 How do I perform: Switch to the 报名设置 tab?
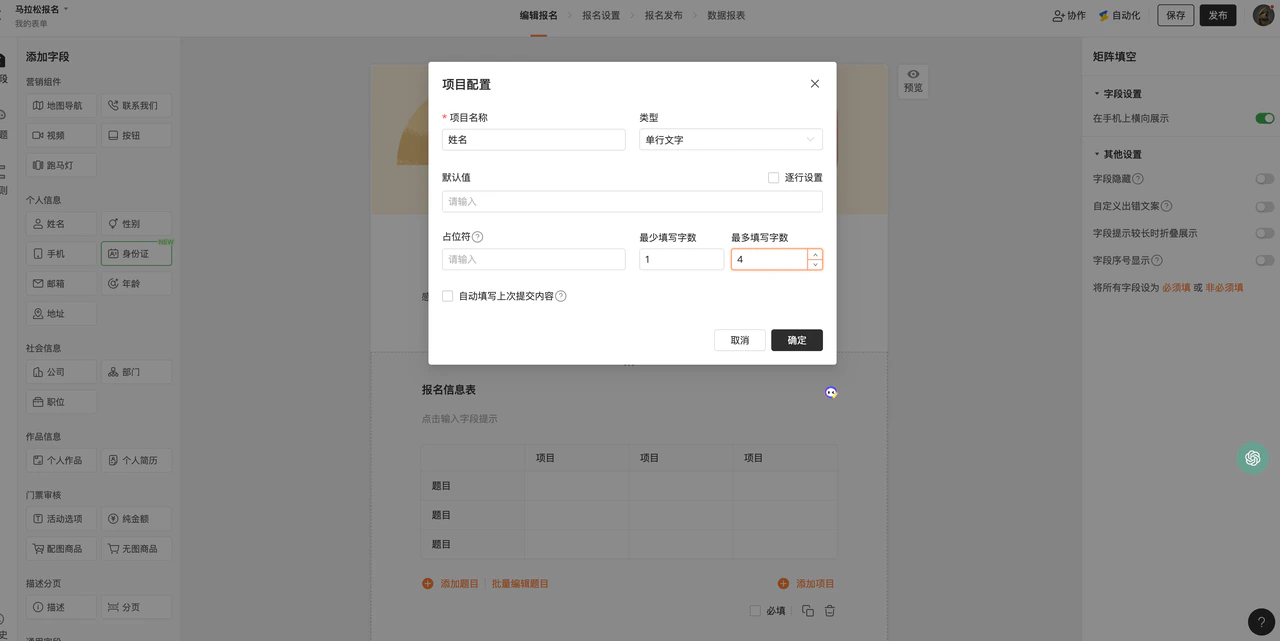[601, 15]
